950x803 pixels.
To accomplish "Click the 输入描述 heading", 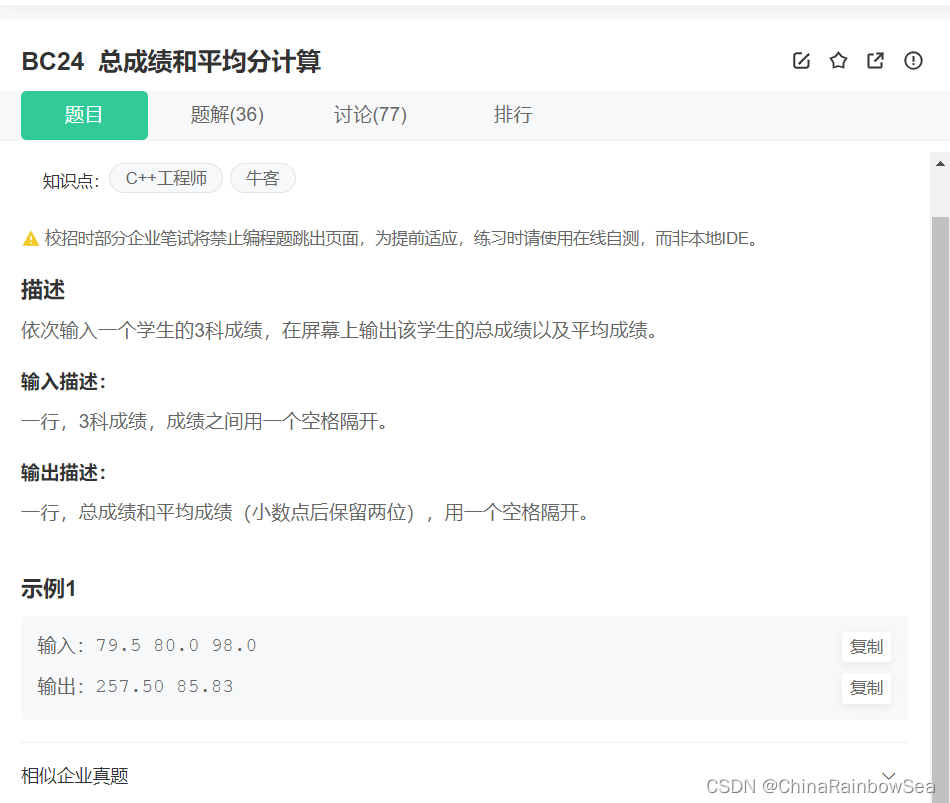I will click(64, 382).
